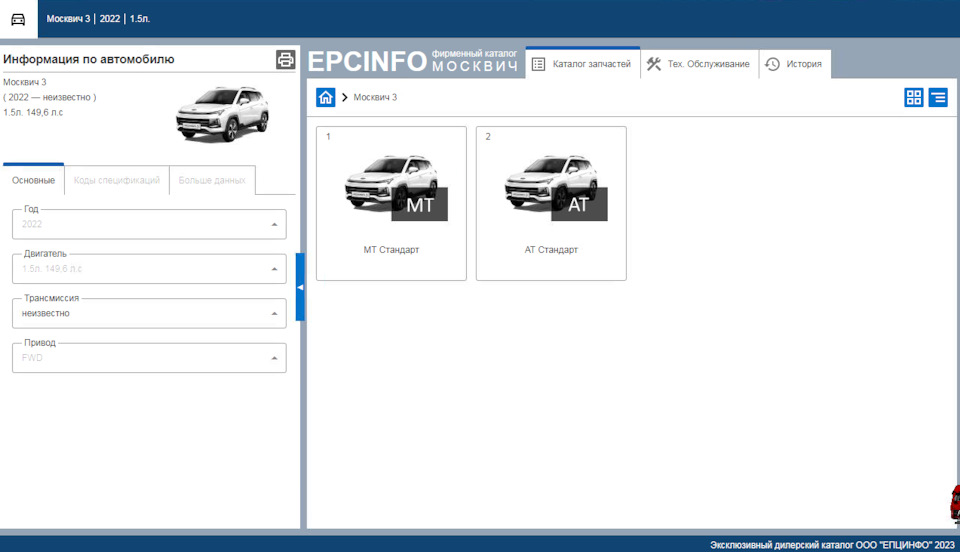Screen dimensions: 960x552
Task: Click the EPCINFO Москвич logo
Action: coord(413,62)
